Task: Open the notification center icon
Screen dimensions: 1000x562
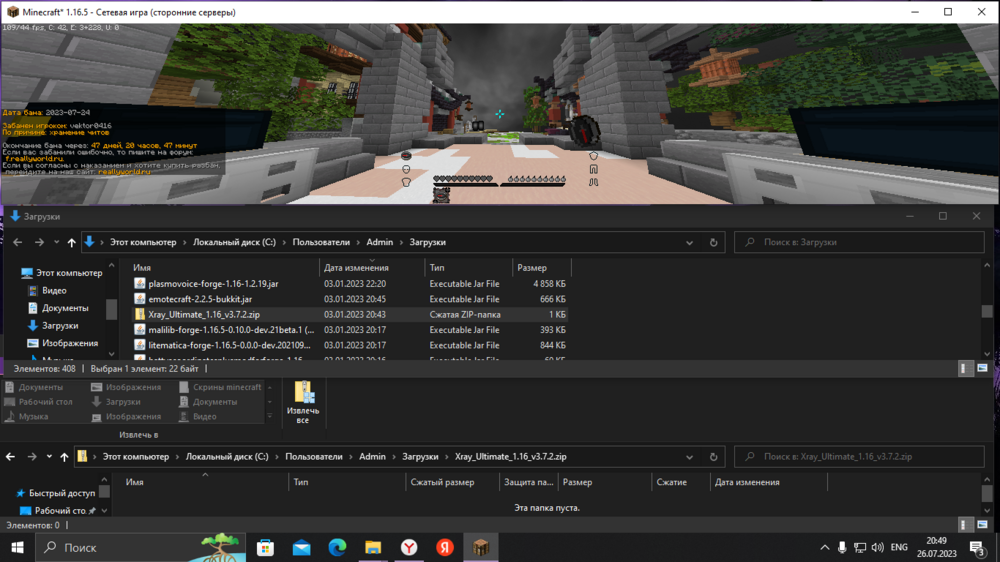Action: (x=976, y=547)
